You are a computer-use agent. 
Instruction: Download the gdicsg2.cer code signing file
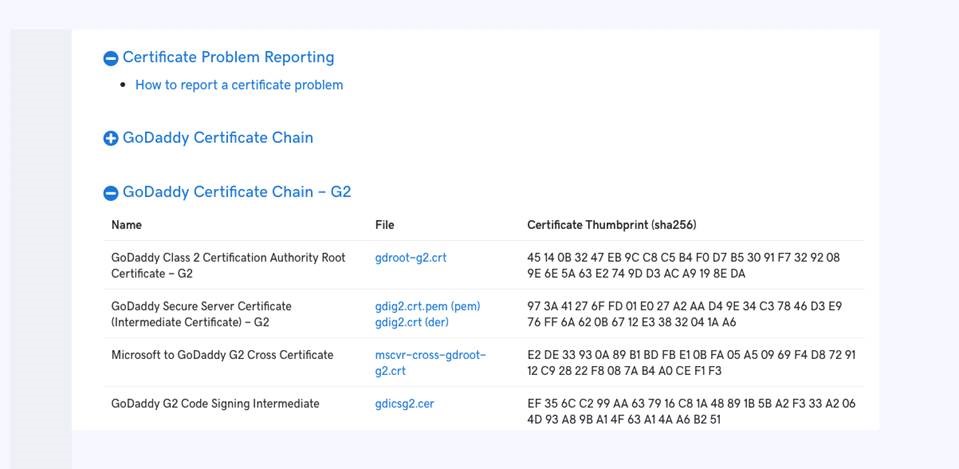pos(404,404)
